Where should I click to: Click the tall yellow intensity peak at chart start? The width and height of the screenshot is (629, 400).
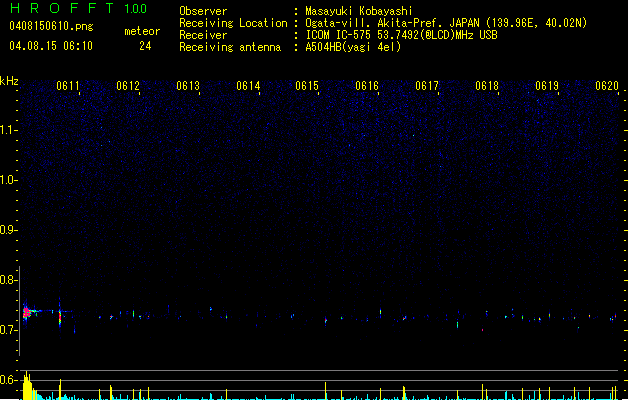pos(27,386)
